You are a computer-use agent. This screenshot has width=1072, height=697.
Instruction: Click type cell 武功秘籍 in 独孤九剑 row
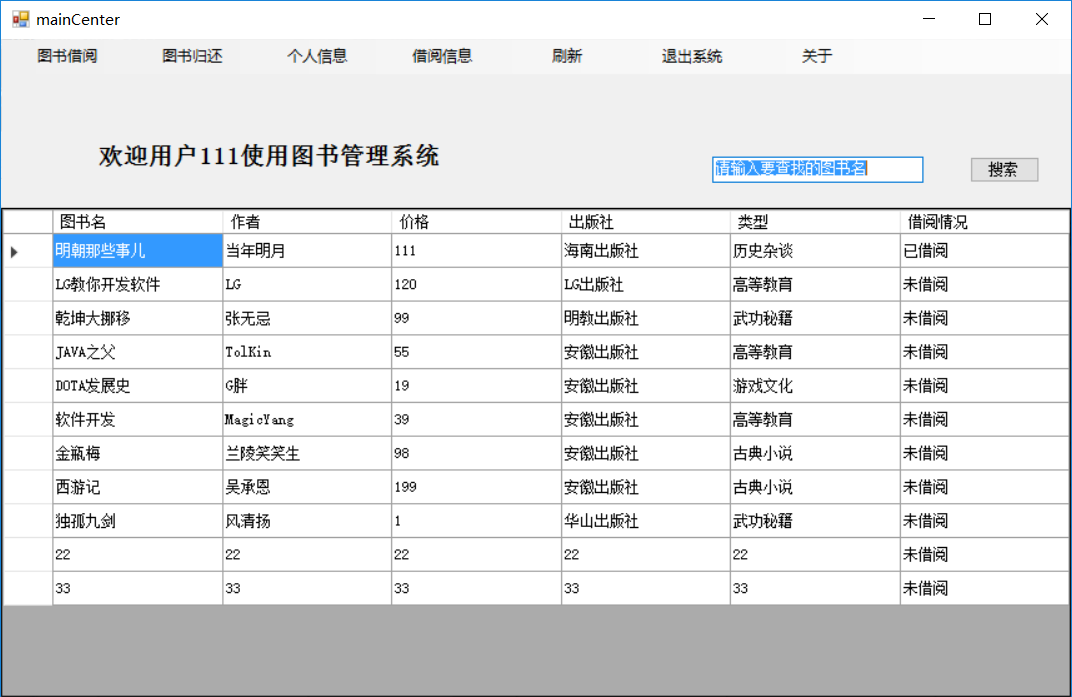point(815,521)
